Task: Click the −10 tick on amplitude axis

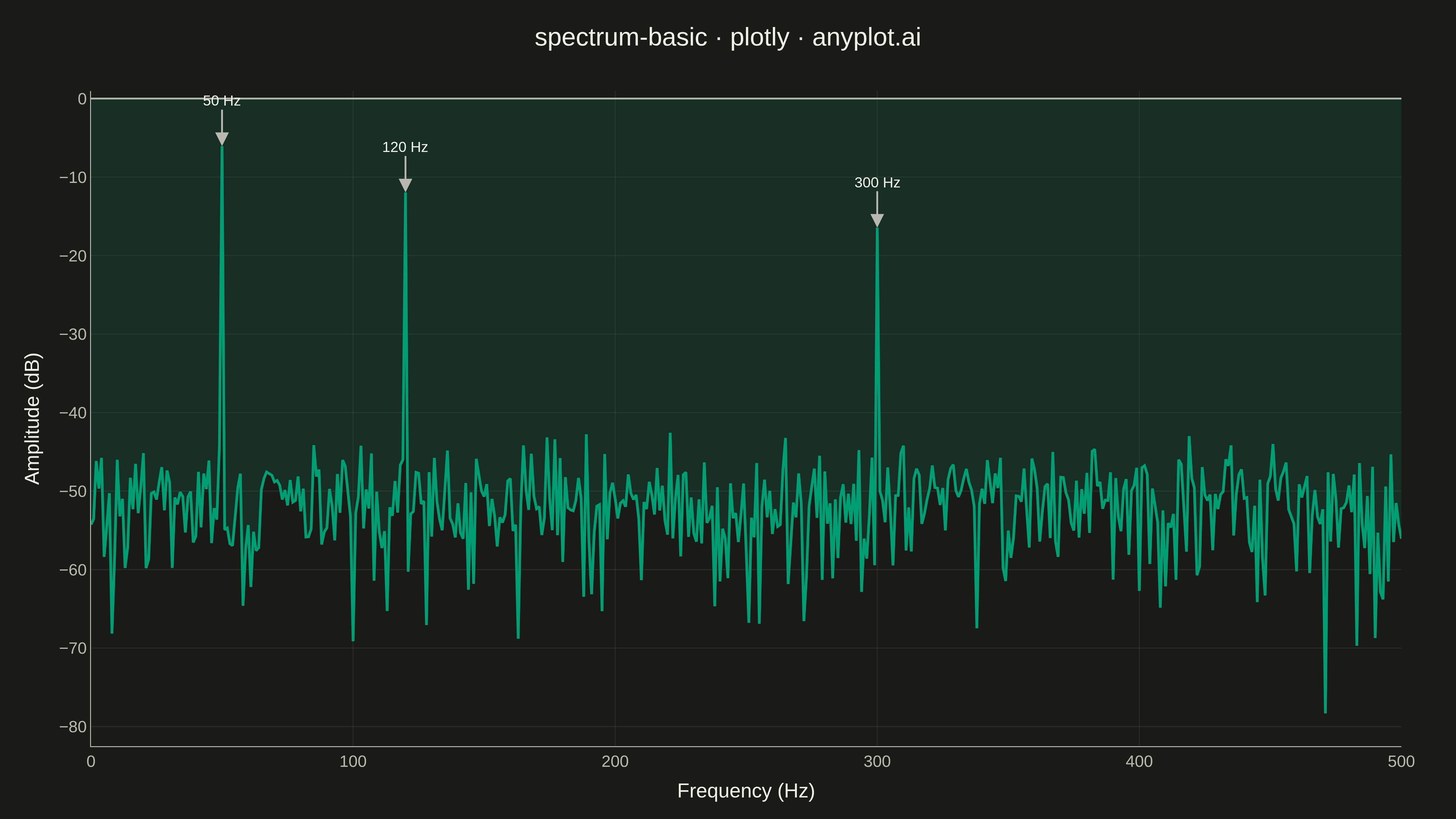Action: pyautogui.click(x=73, y=177)
